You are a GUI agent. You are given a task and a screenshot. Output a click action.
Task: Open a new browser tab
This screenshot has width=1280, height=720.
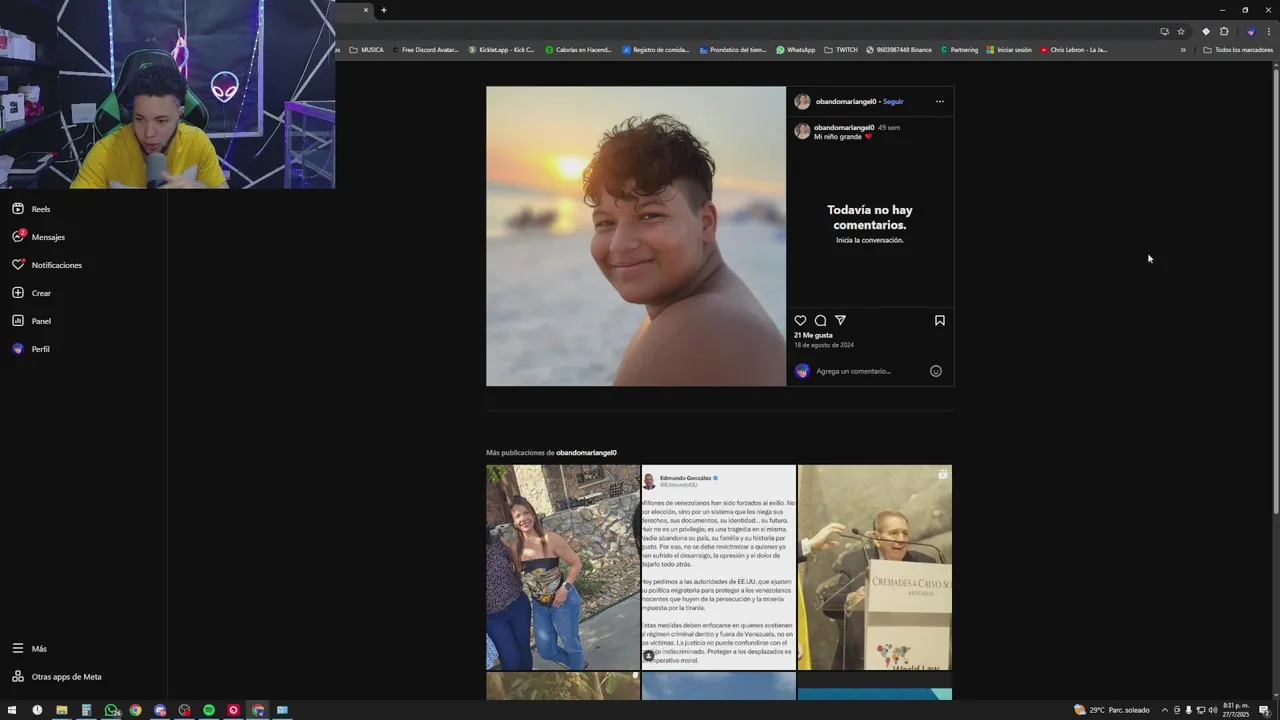[x=383, y=10]
